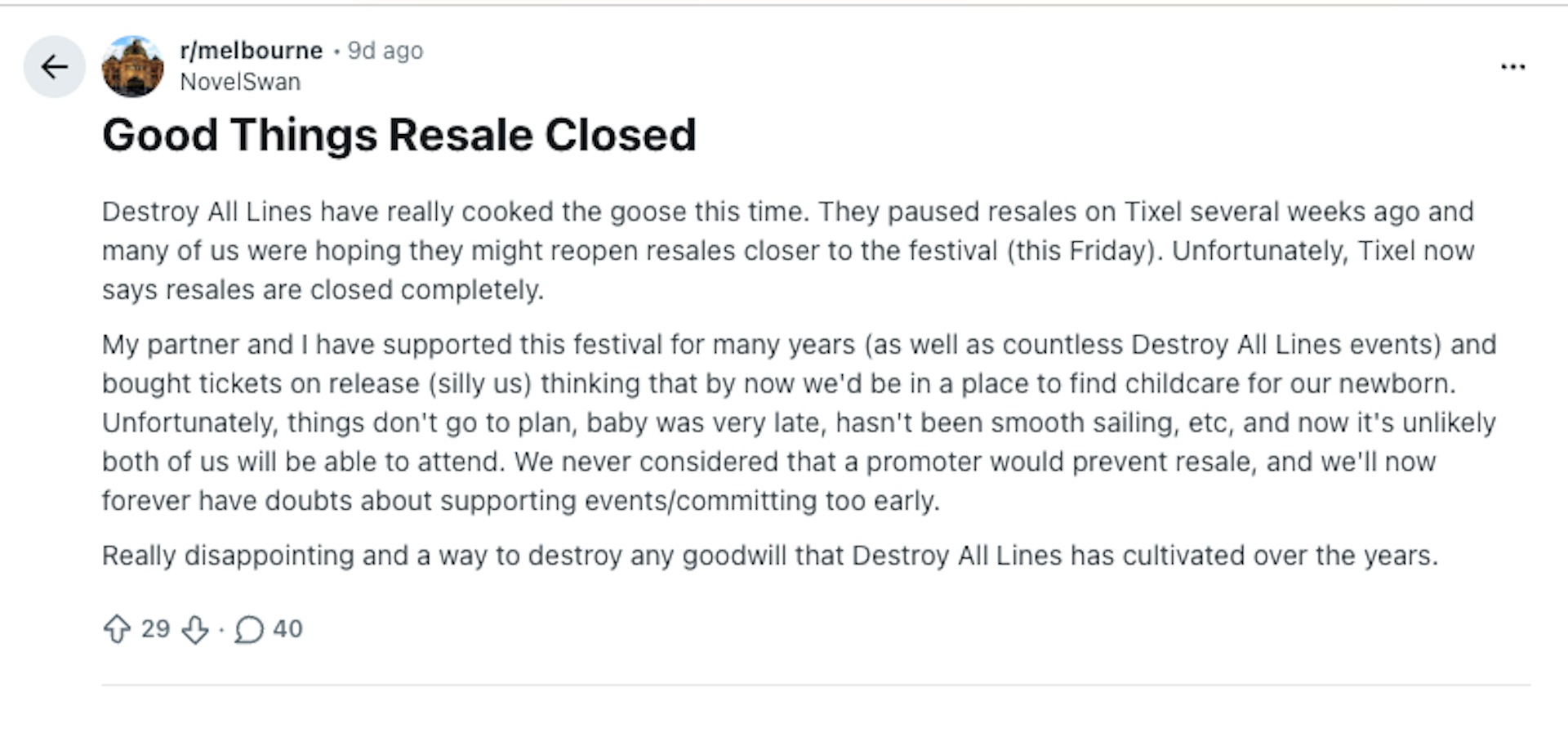This screenshot has width=1568, height=733.
Task: Open NovelSwan's user profile
Action: (240, 82)
